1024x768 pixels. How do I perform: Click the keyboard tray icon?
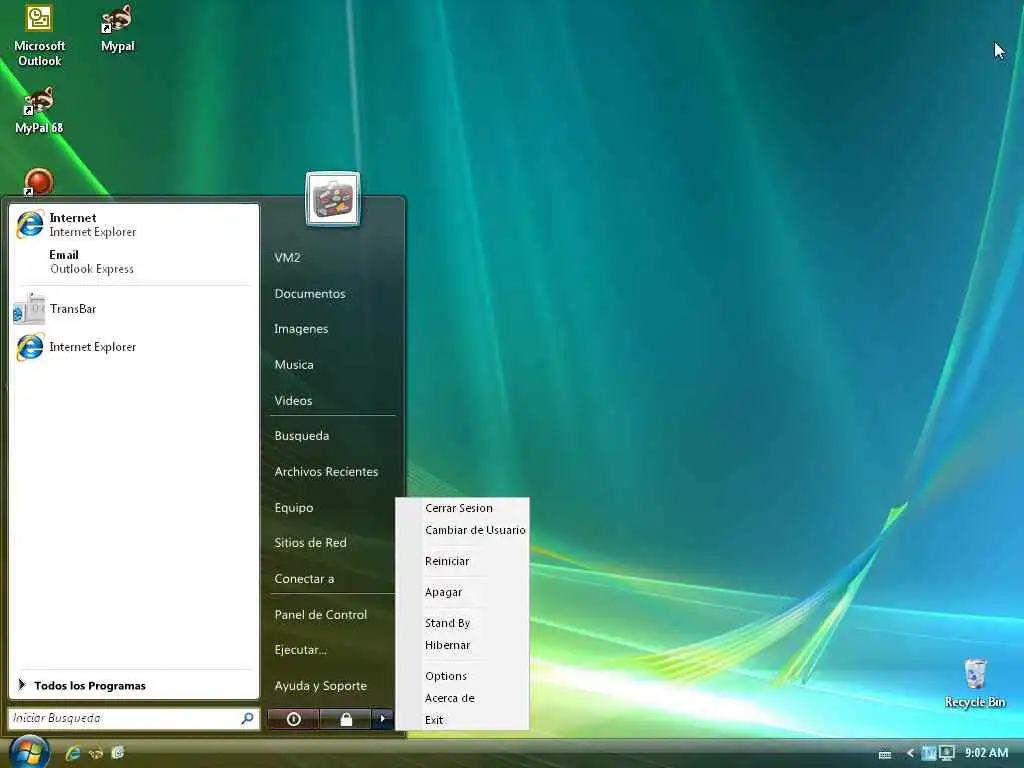[x=885, y=754]
